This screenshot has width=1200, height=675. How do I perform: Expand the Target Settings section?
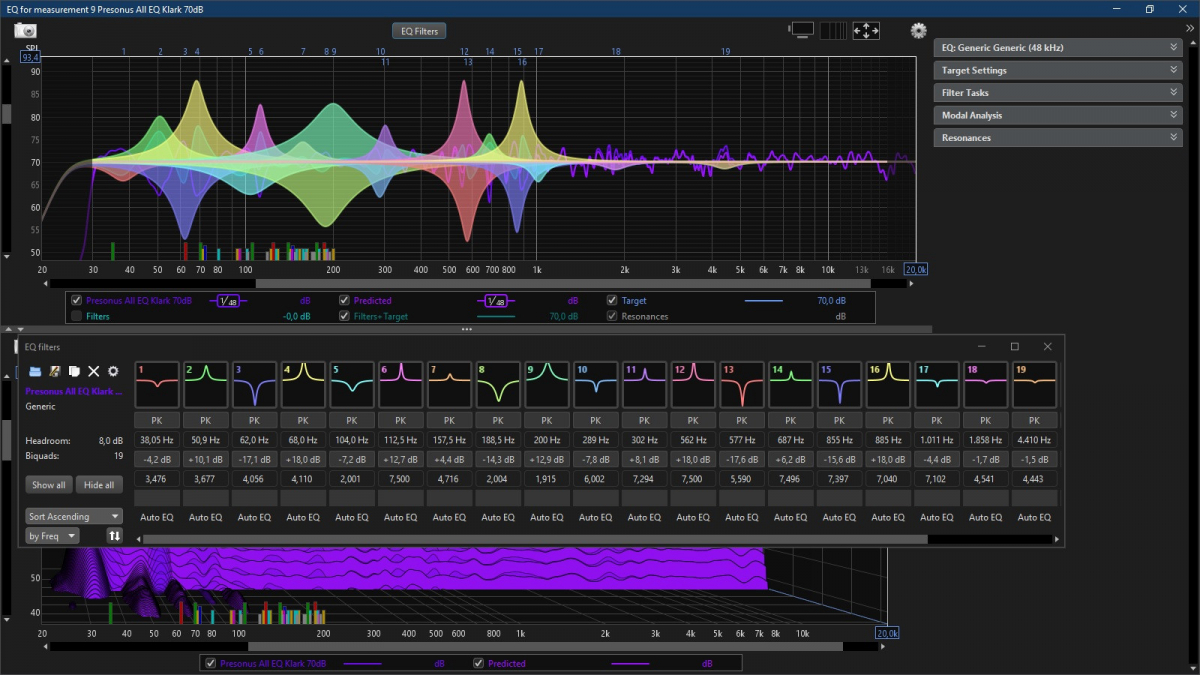pos(1057,70)
